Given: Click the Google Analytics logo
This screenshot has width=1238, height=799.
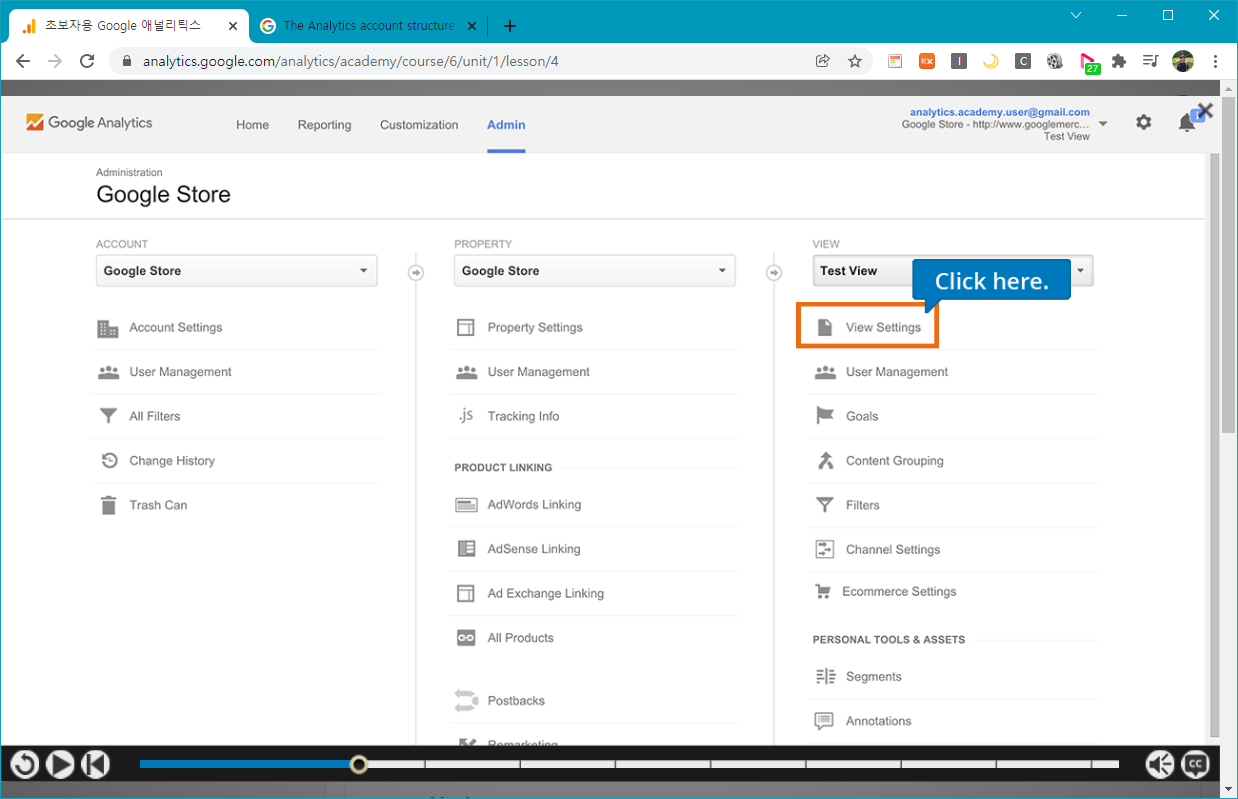Looking at the screenshot, I should point(89,122).
